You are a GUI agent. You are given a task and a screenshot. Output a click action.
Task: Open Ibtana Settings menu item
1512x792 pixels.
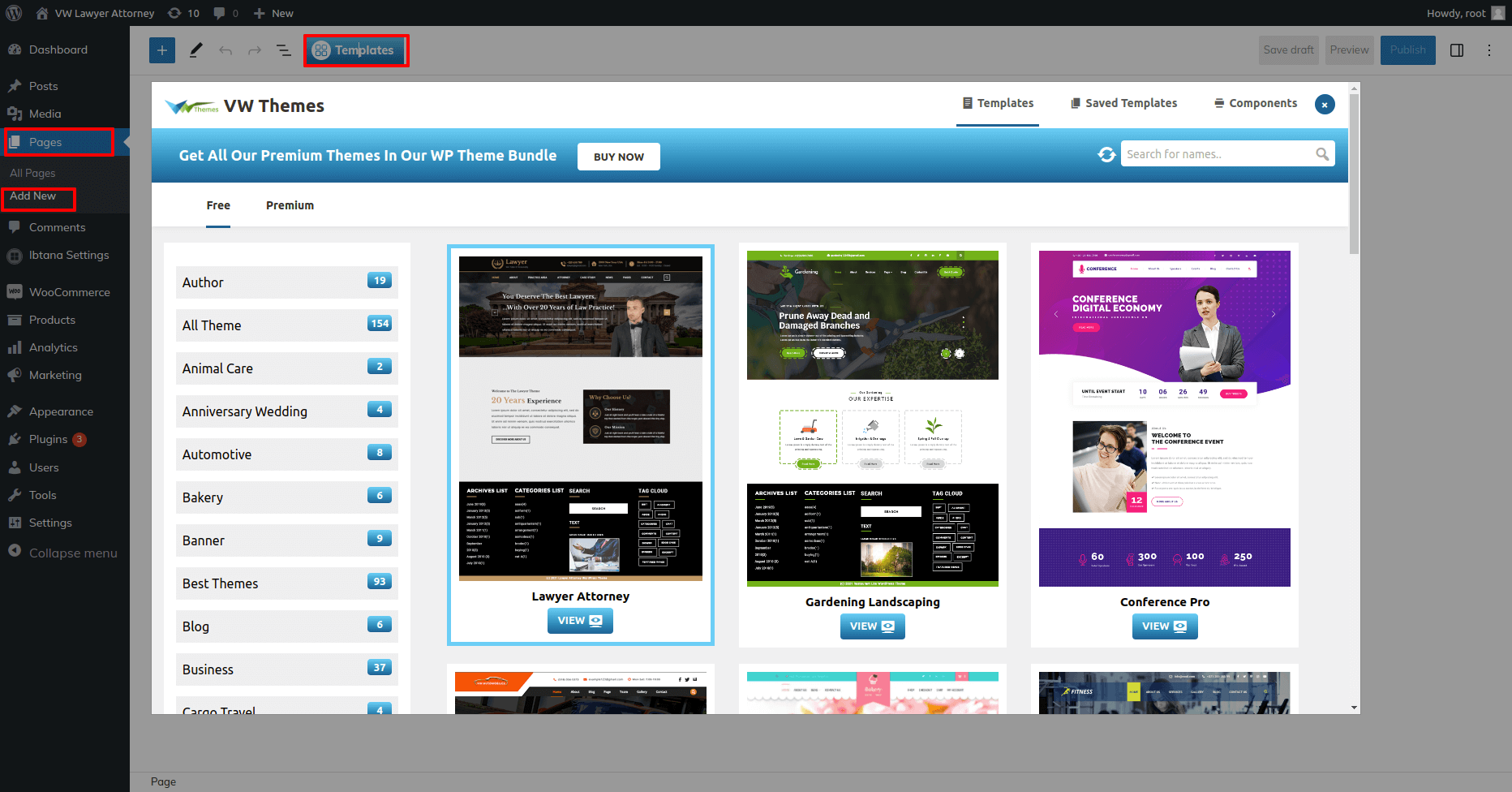(x=65, y=255)
